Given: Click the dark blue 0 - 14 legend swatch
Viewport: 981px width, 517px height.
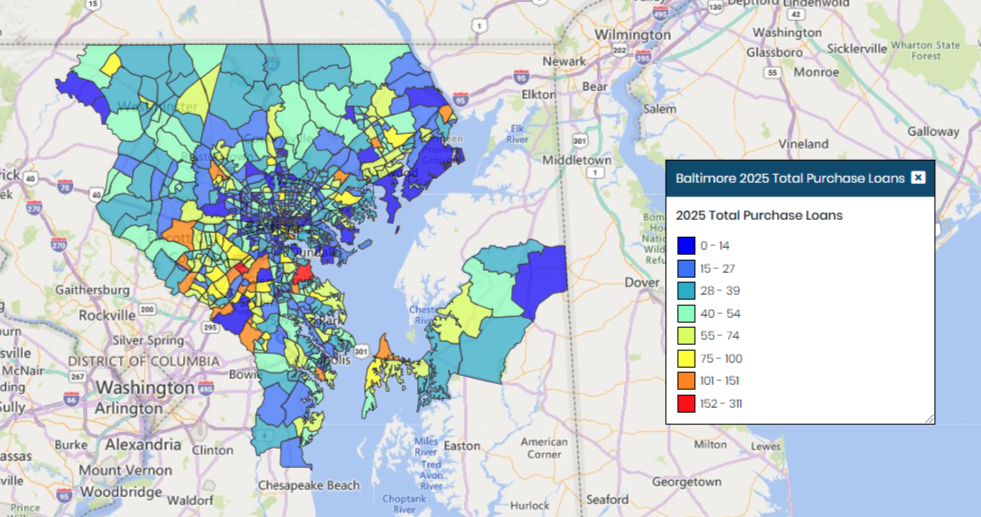Looking at the screenshot, I should (686, 245).
